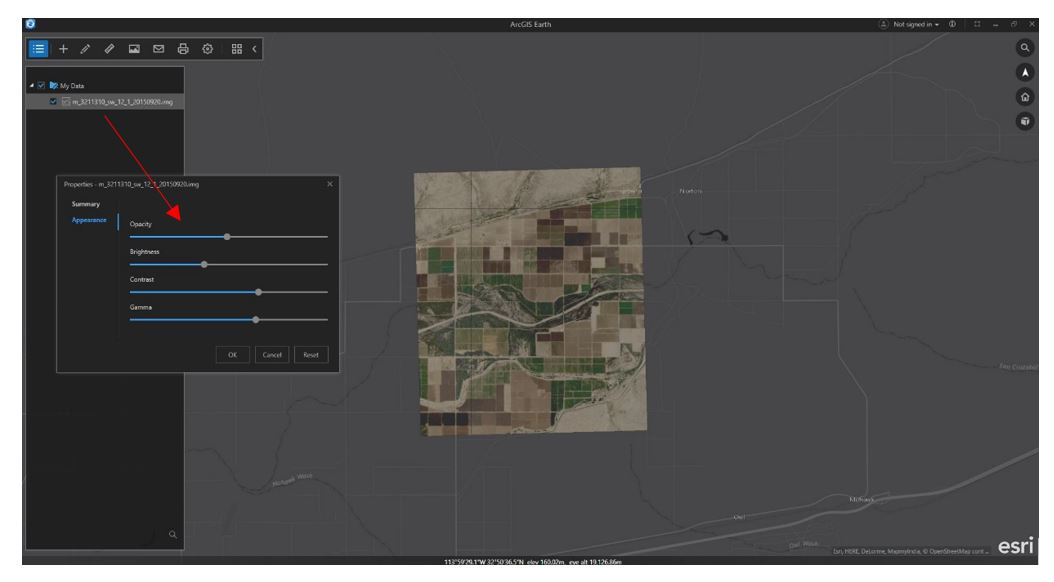
Task: Click the Opacity label
Action: click(x=140, y=224)
